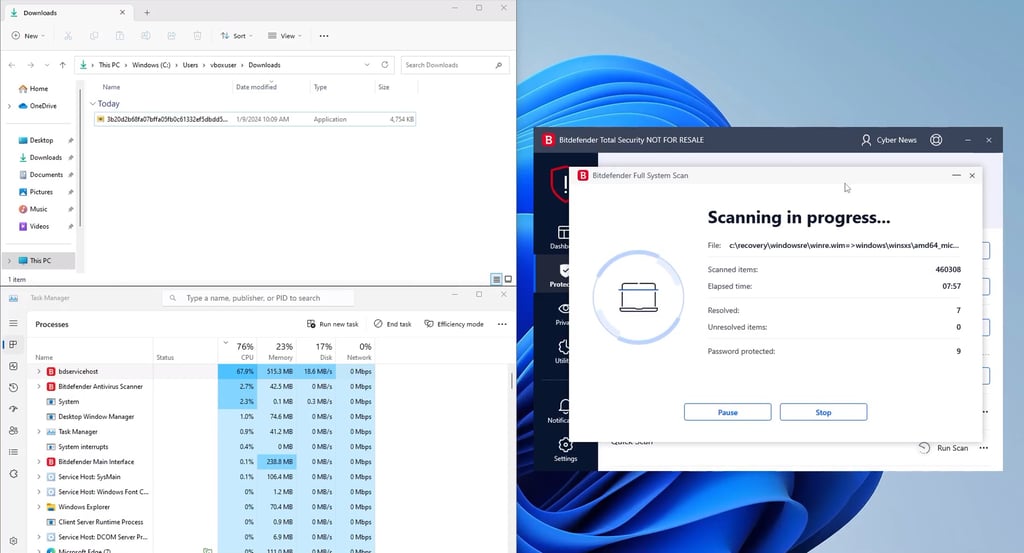The image size is (1024, 553).
Task: Open Task Manager more options ellipsis
Action: [x=502, y=324]
